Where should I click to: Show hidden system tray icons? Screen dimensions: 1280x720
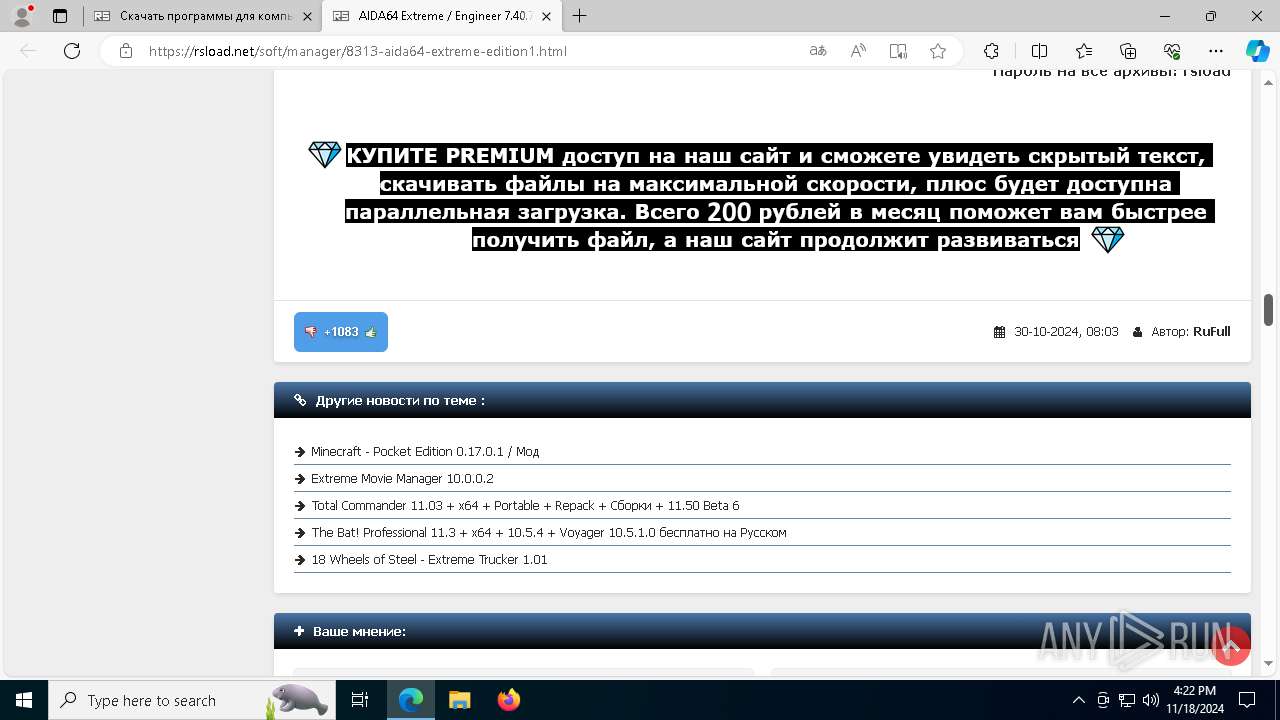[1078, 700]
